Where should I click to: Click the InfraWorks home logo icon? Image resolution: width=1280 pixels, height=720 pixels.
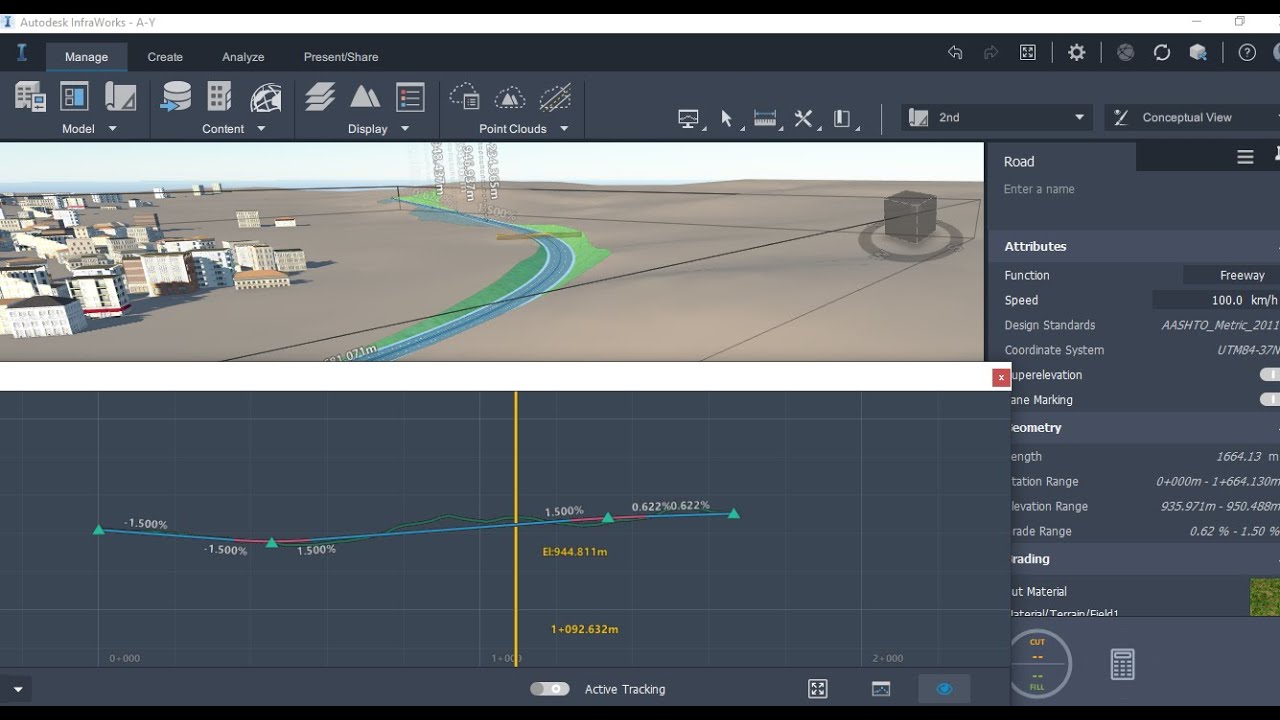(22, 53)
